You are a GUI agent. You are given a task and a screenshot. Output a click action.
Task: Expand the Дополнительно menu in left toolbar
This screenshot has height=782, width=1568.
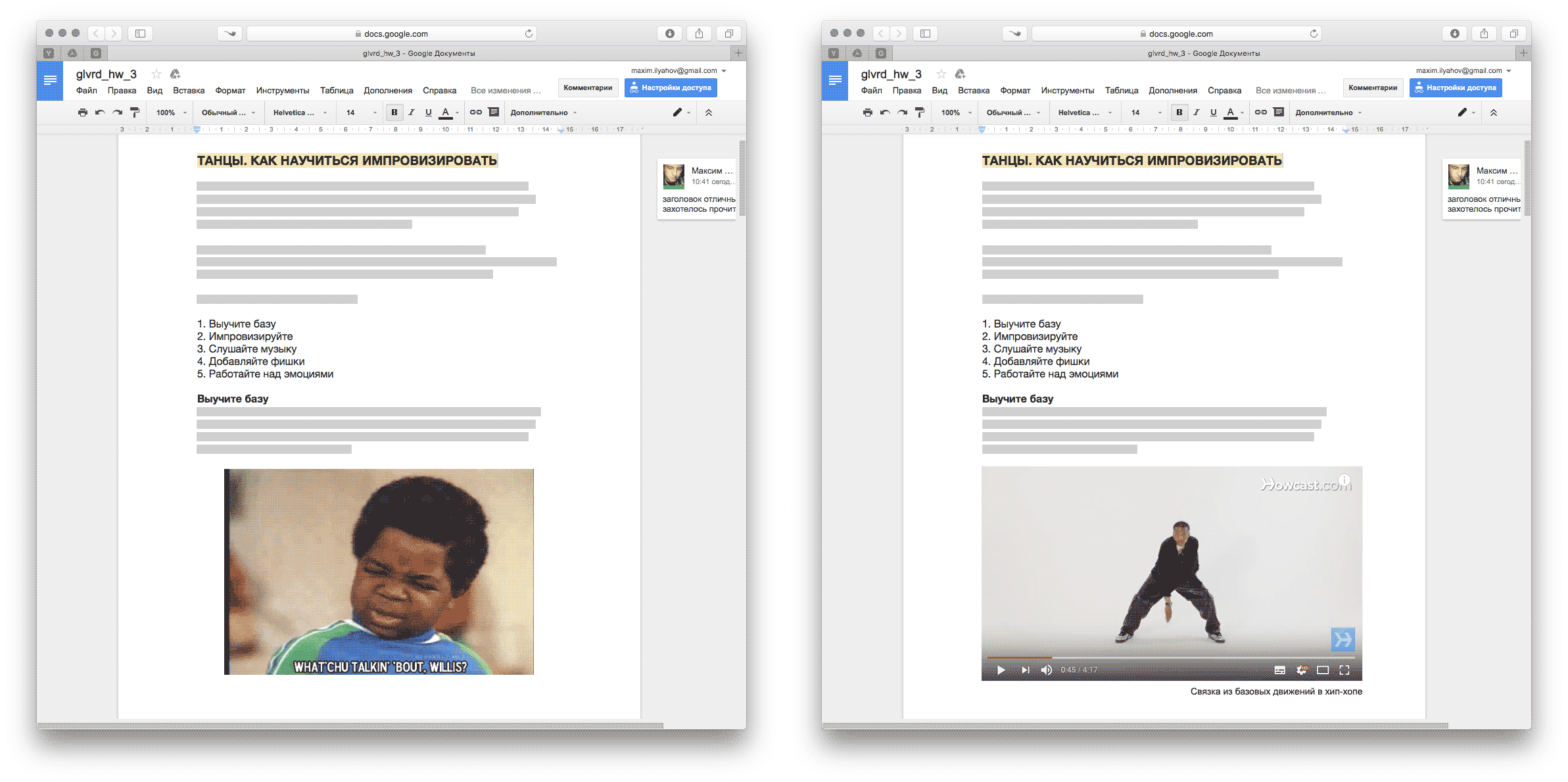click(543, 112)
